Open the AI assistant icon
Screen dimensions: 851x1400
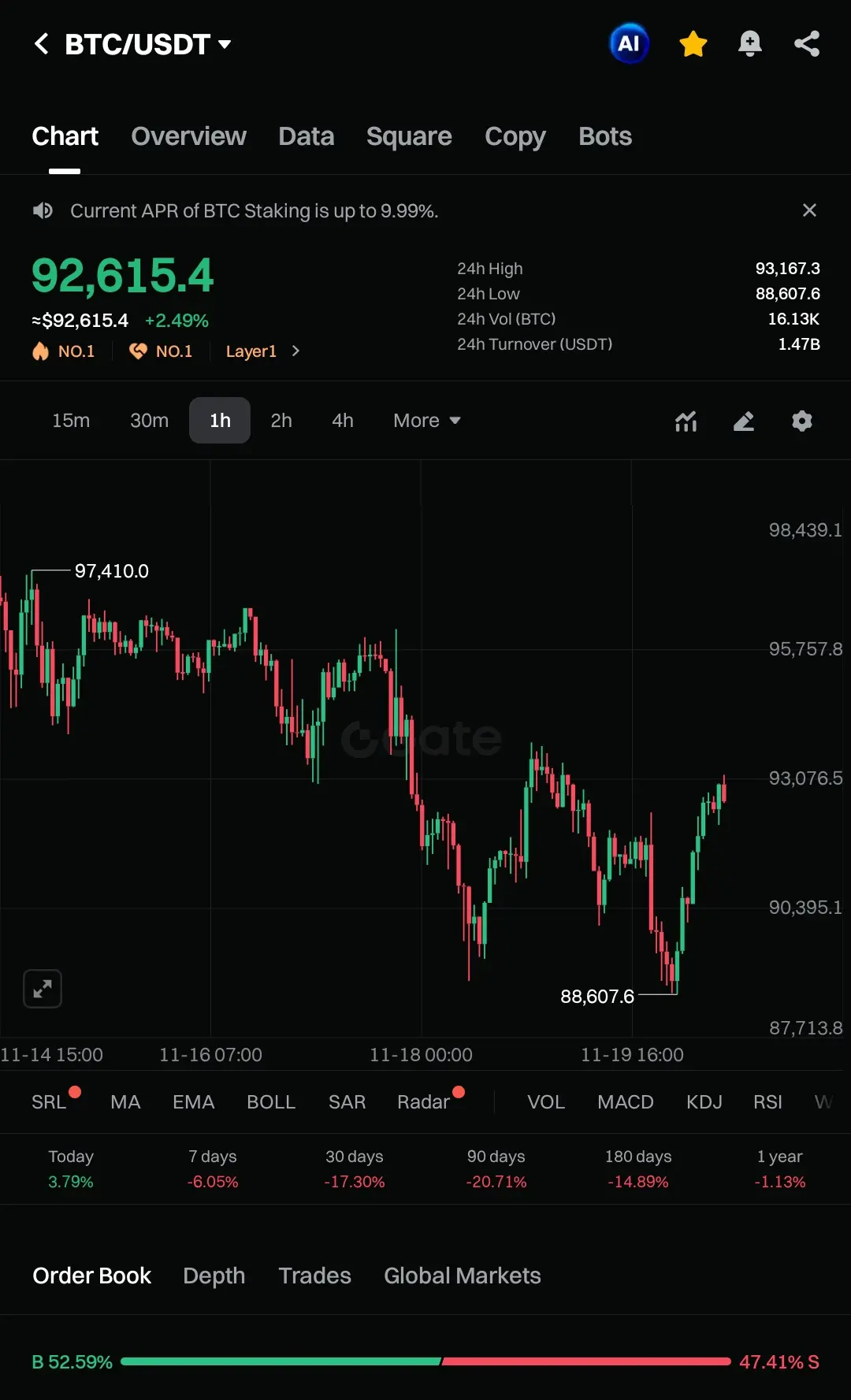[x=629, y=44]
